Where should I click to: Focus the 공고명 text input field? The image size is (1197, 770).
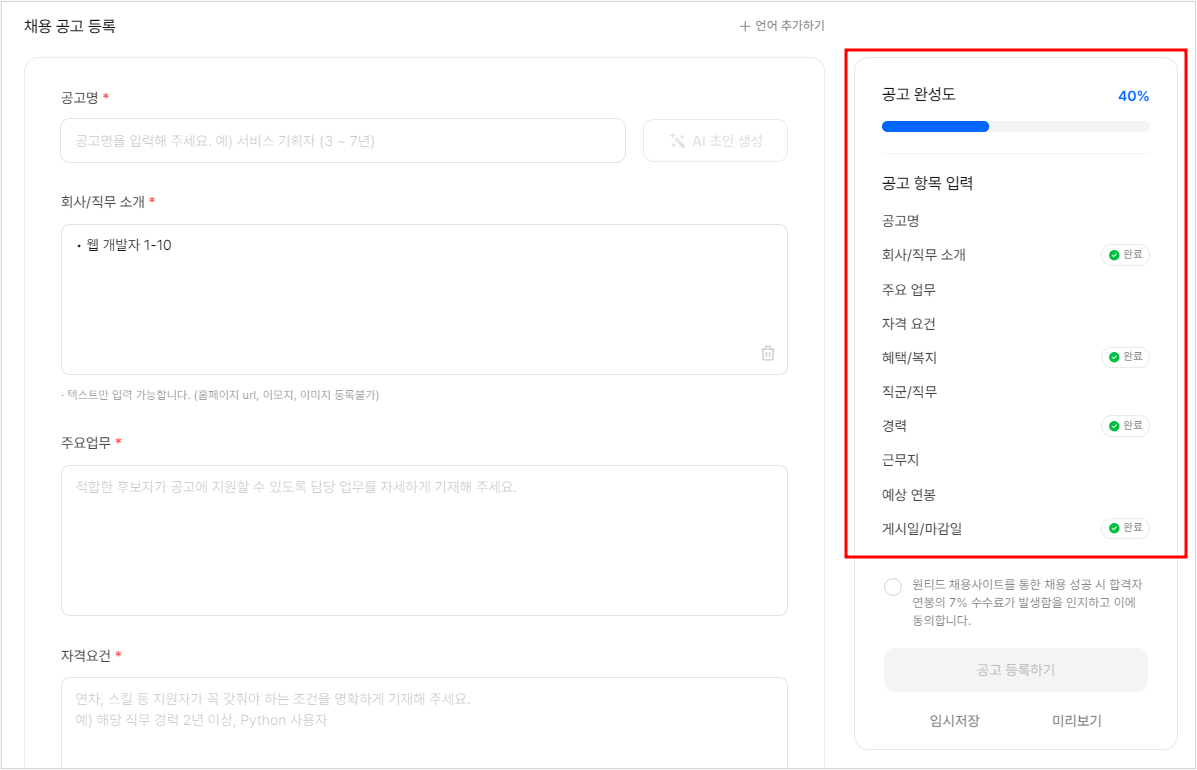tap(342, 141)
